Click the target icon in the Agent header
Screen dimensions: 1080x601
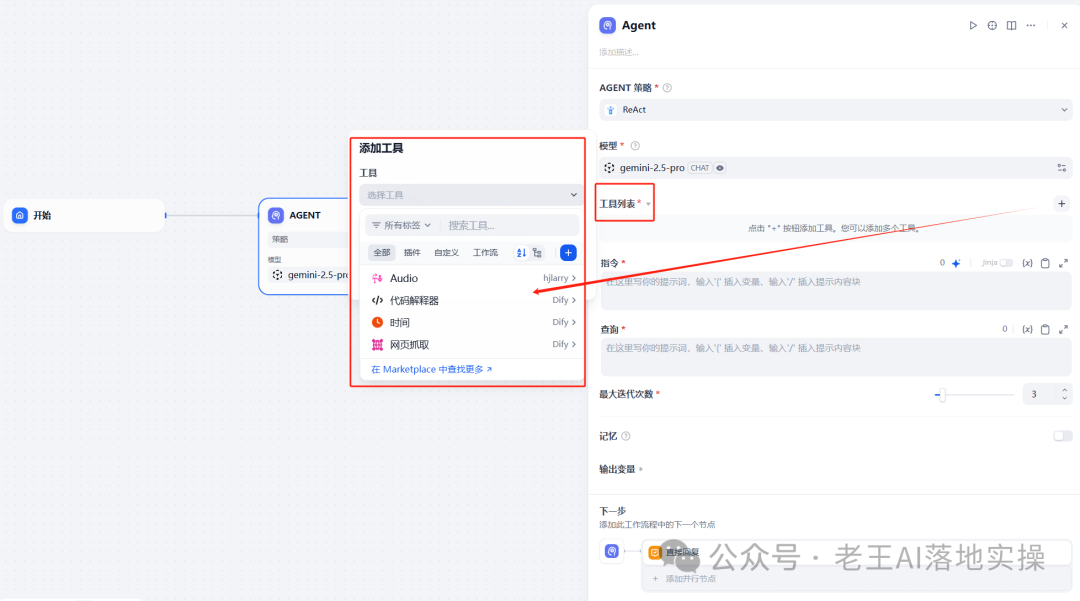[x=992, y=25]
